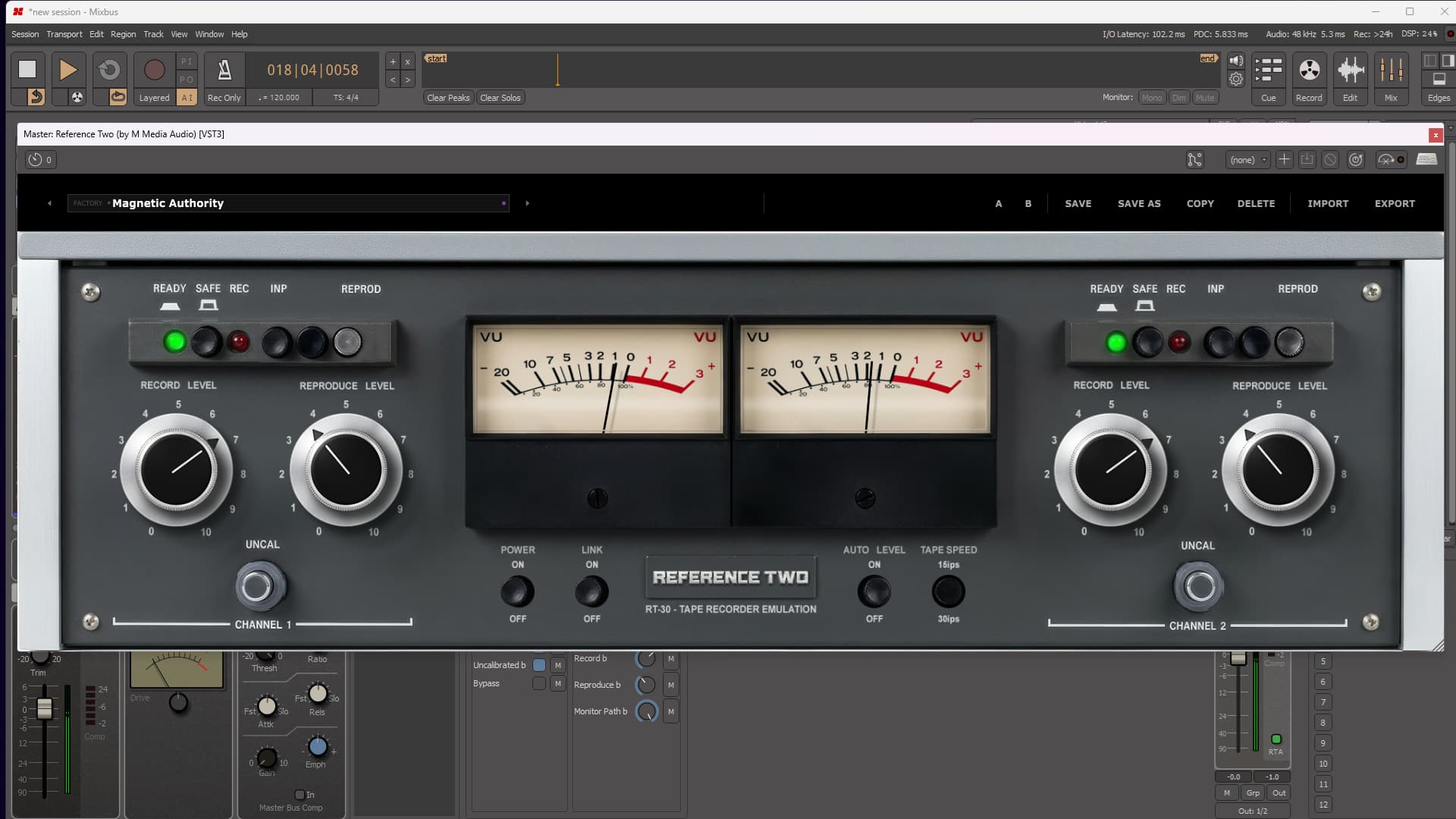1456x819 pixels.
Task: Toggle the Channel 2 UNCAL button
Action: 1198,586
